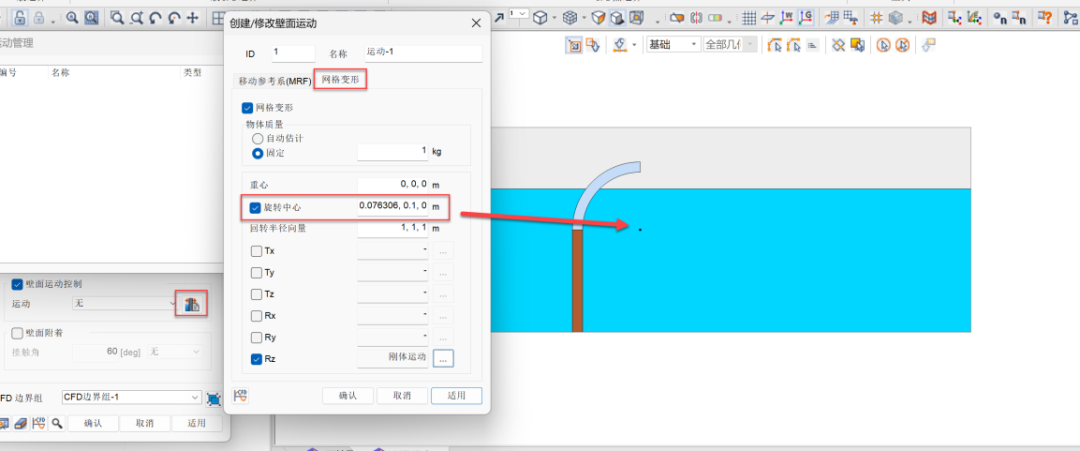
Task: Click the 名称 input field containing 运动-1
Action: (422, 52)
